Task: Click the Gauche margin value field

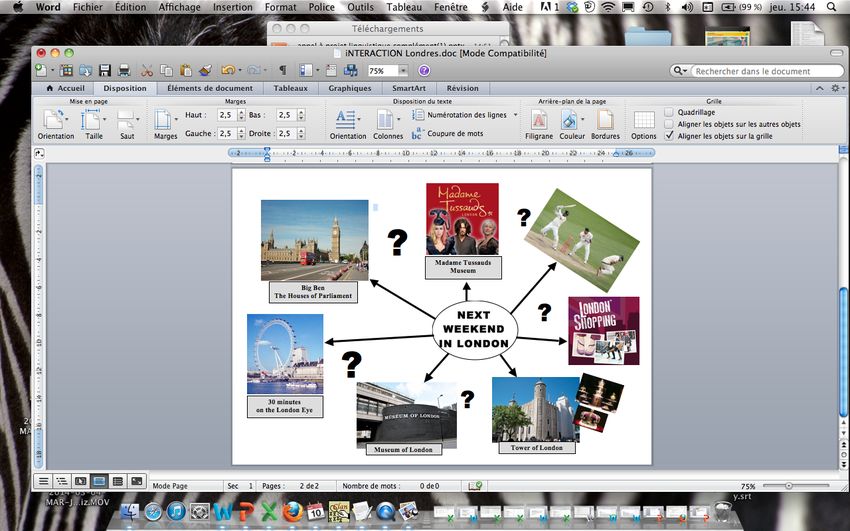Action: (227, 133)
